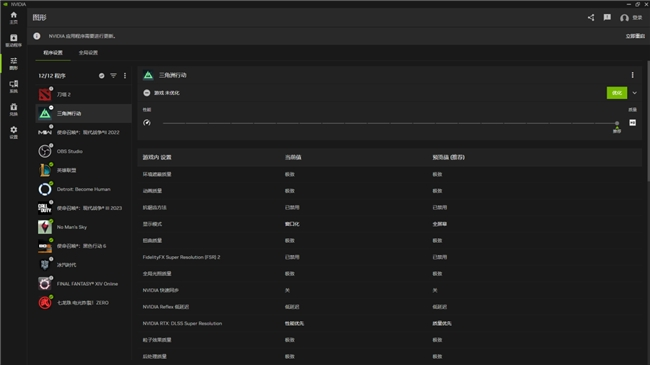
Task: Open the System section in the sidebar
Action: coord(14,86)
